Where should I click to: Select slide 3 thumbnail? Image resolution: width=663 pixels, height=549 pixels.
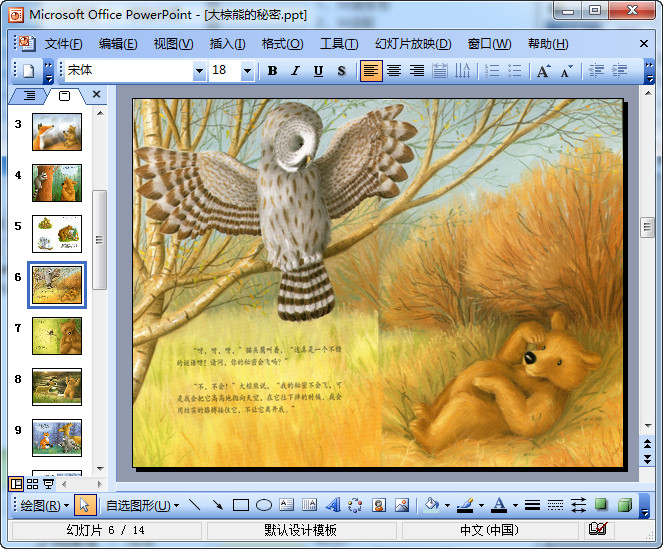point(57,132)
